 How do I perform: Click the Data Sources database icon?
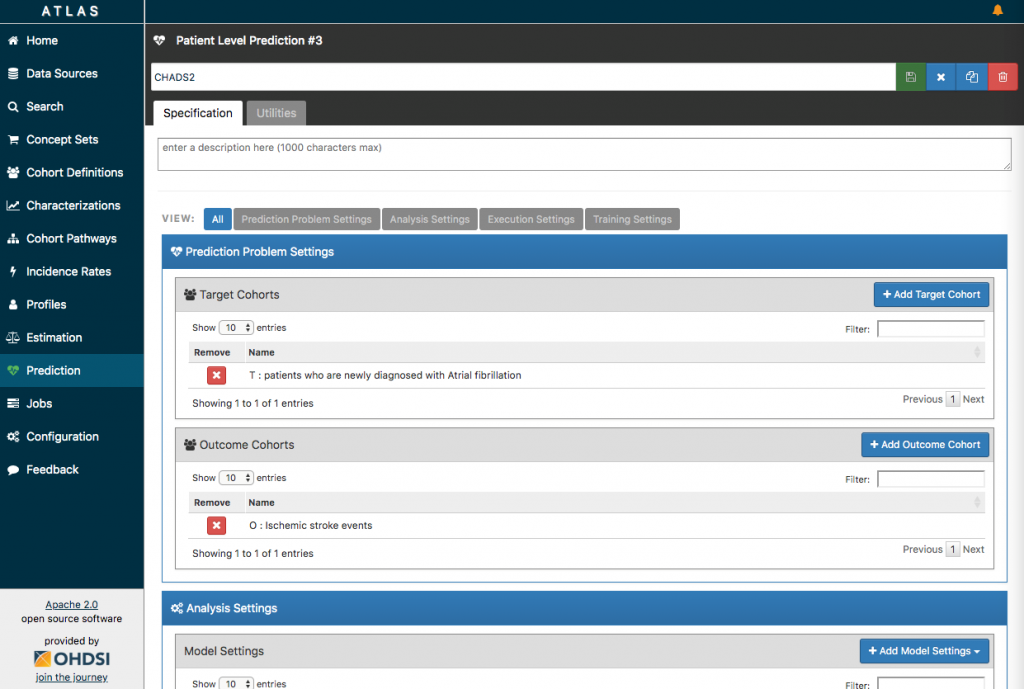13,74
